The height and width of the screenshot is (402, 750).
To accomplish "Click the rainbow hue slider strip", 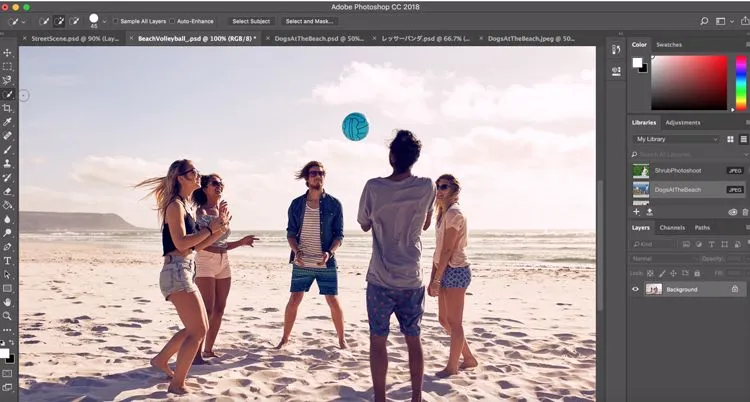I will [741, 82].
